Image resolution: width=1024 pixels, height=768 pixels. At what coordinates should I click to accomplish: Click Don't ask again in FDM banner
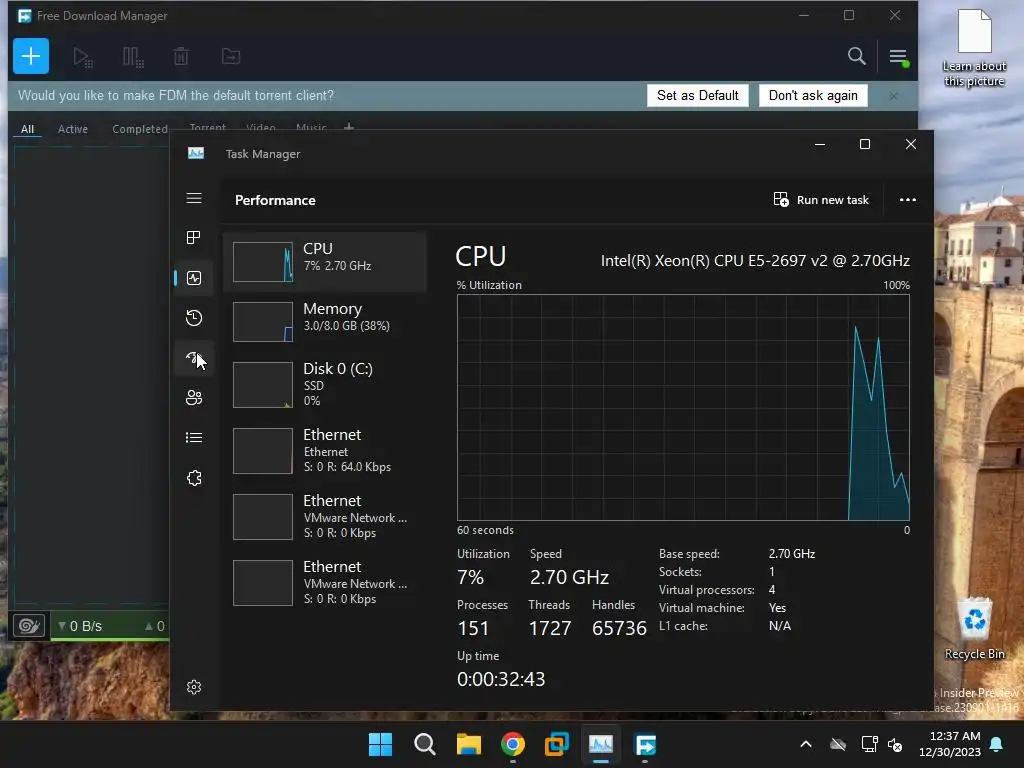pyautogui.click(x=813, y=95)
